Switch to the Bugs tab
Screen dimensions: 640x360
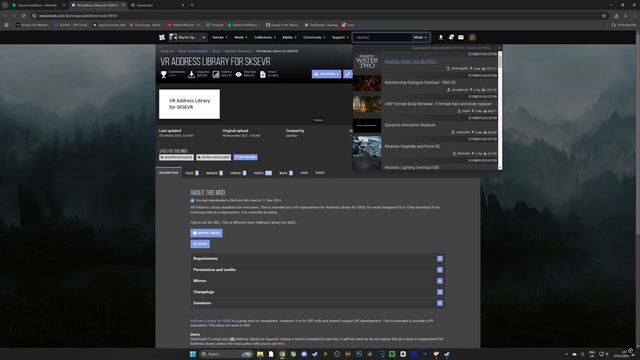[x=286, y=173]
